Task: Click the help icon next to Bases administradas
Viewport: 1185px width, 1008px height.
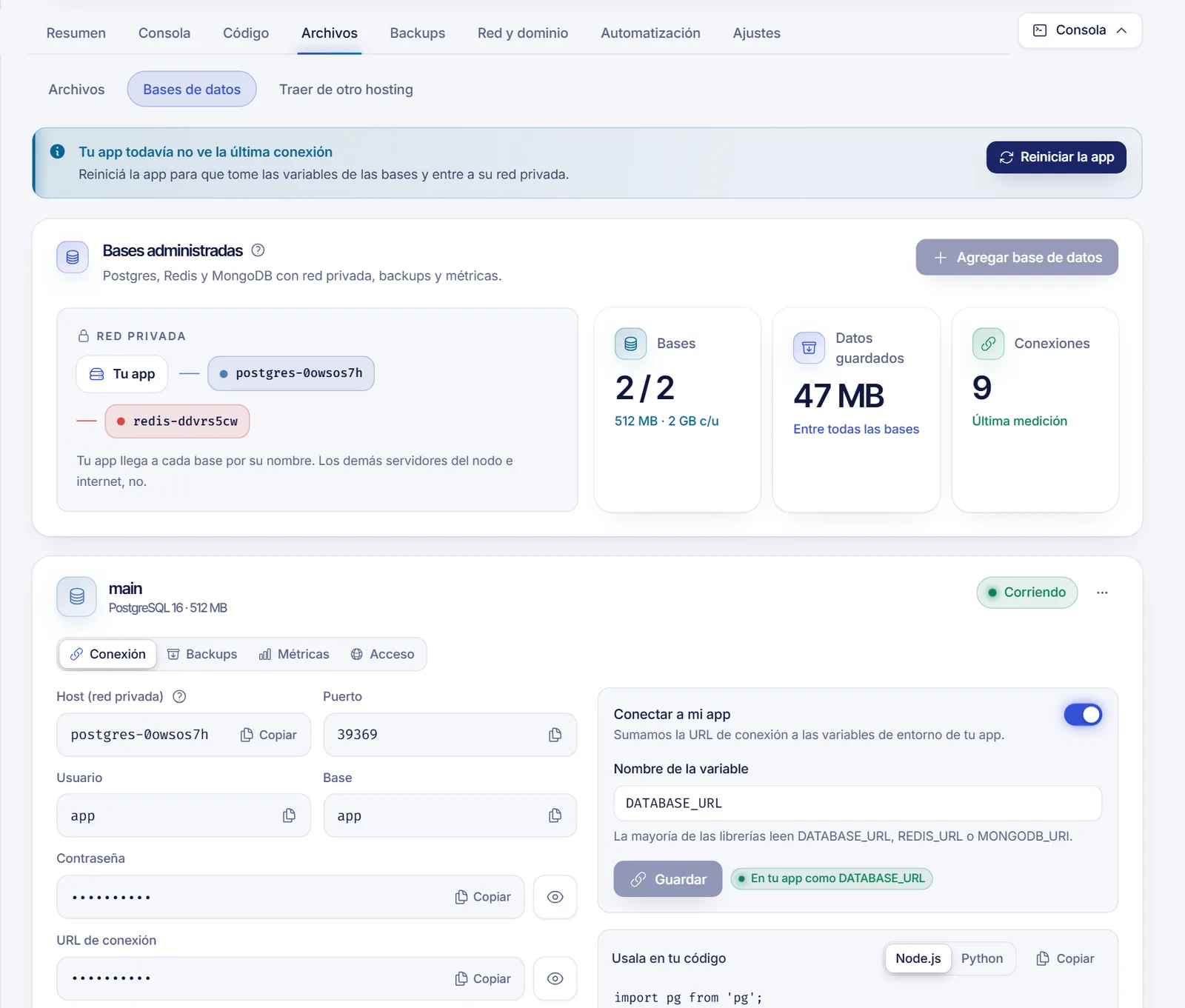Action: click(x=258, y=250)
